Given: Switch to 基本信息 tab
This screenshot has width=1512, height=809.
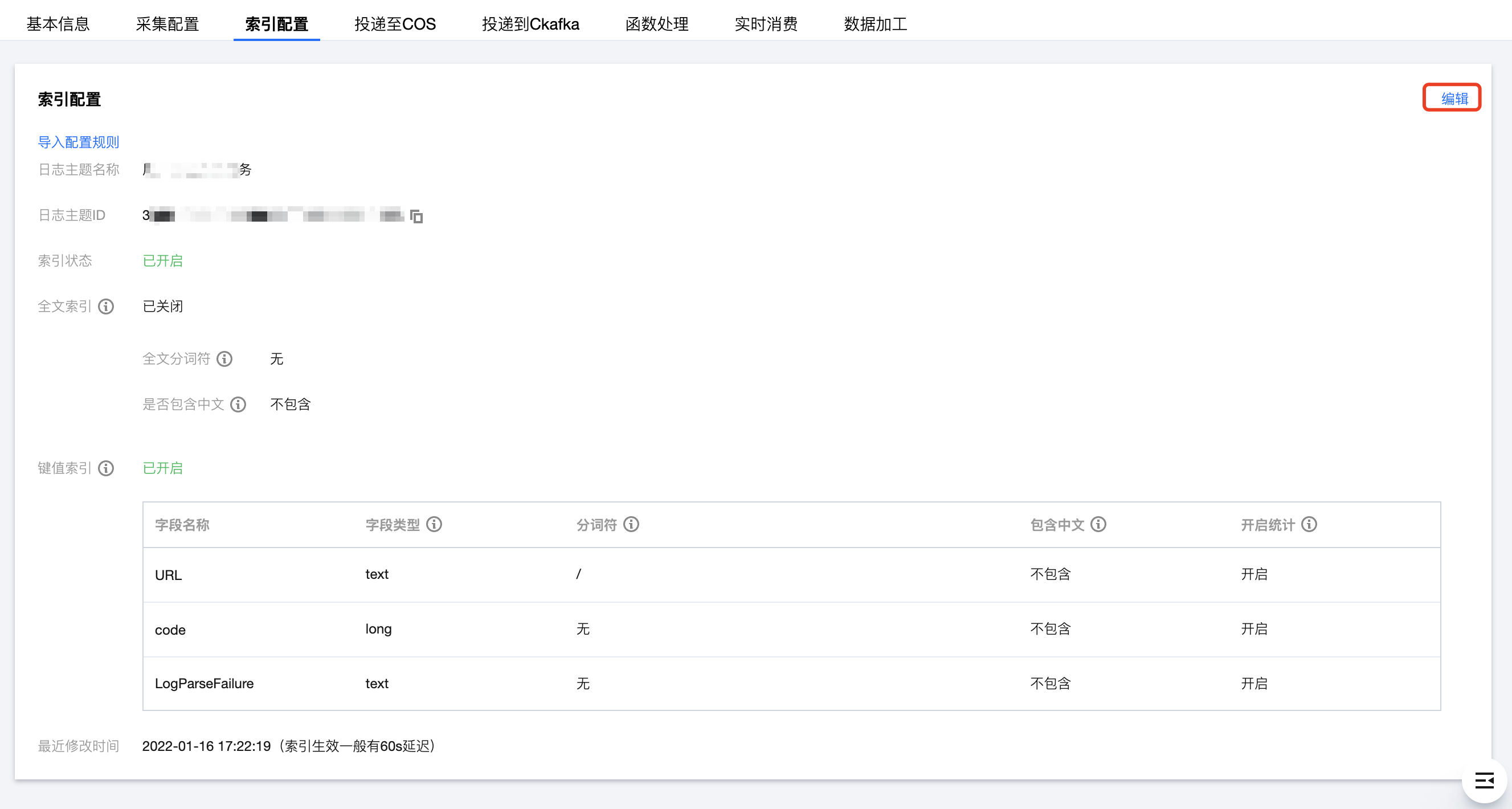Looking at the screenshot, I should [58, 24].
